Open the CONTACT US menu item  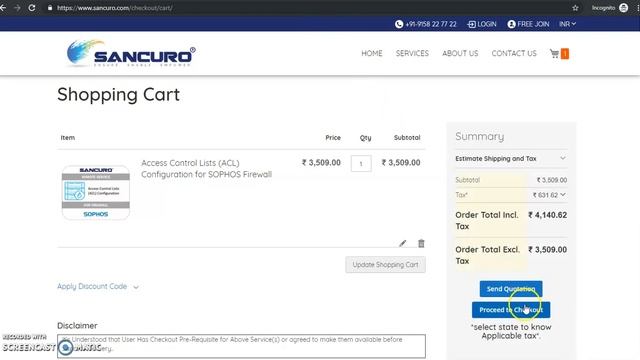click(514, 53)
